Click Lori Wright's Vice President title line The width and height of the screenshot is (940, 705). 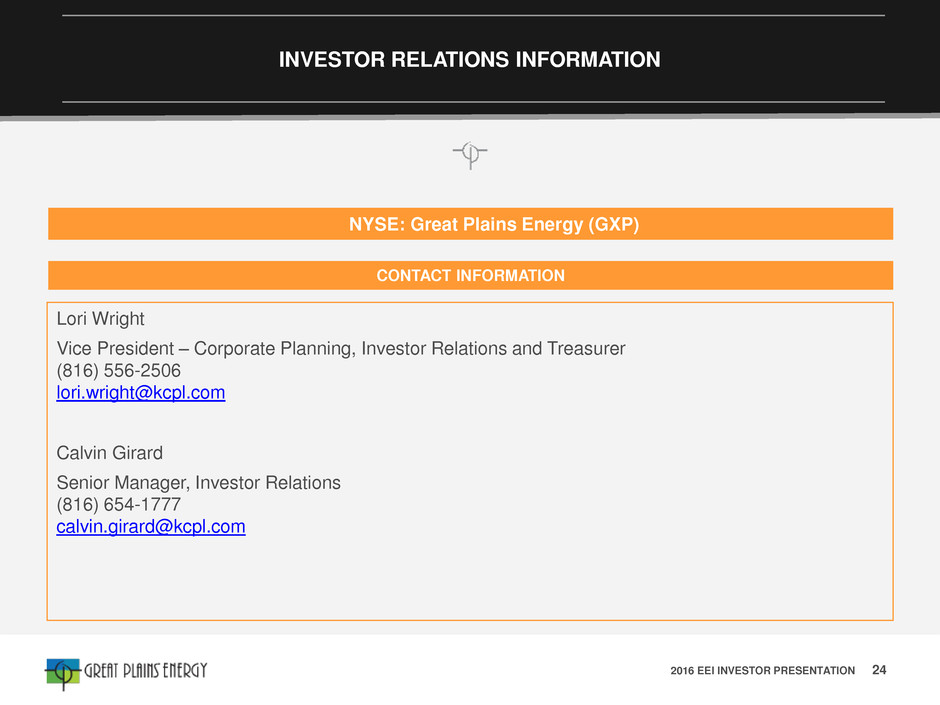coord(341,348)
